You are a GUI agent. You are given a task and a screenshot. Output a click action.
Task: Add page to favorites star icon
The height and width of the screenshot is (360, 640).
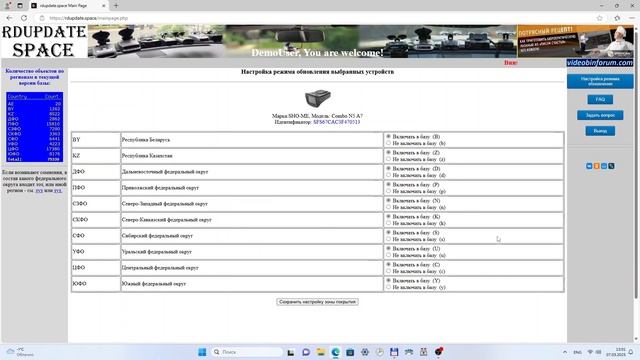click(x=600, y=18)
